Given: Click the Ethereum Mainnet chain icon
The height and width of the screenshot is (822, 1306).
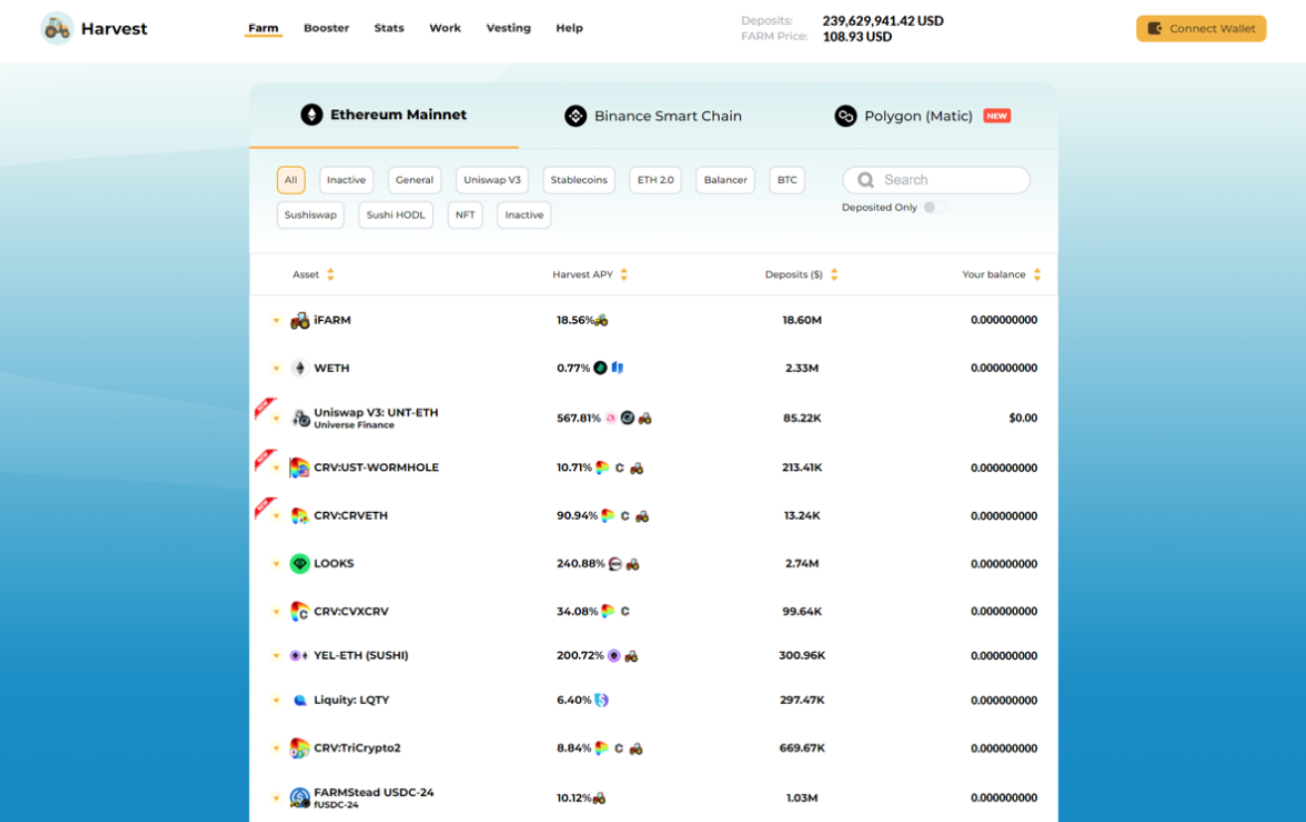Looking at the screenshot, I should 312,114.
